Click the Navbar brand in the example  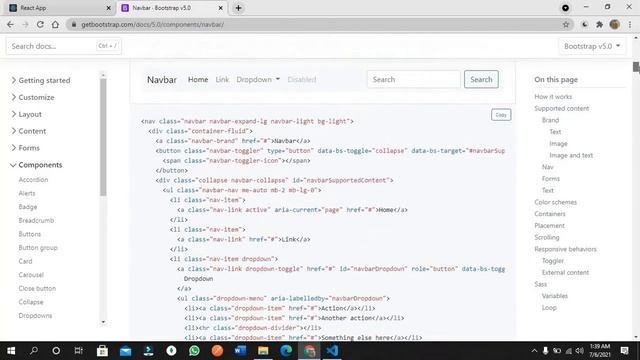pyautogui.click(x=162, y=80)
